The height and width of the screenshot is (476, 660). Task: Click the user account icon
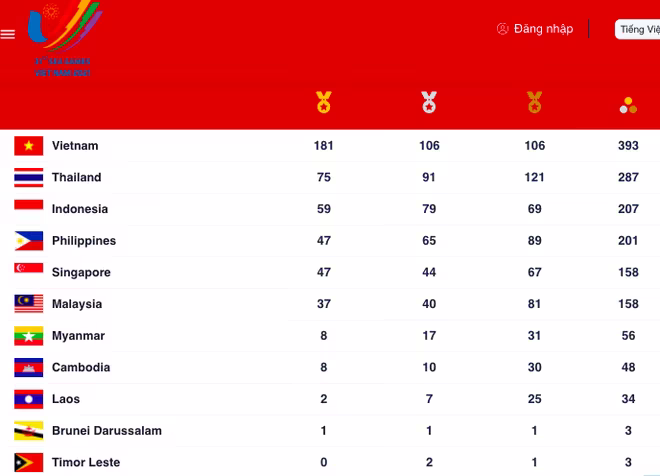tap(503, 29)
